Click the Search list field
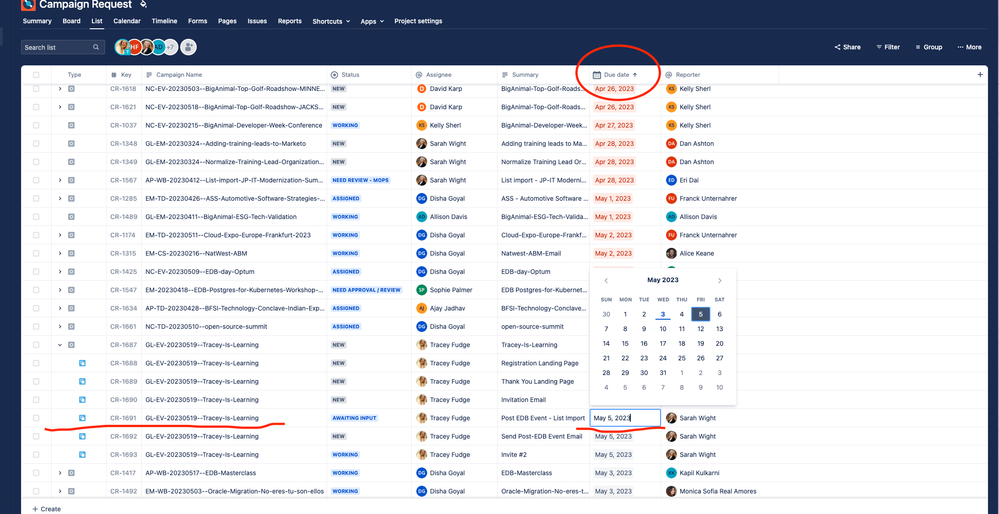 62,47
